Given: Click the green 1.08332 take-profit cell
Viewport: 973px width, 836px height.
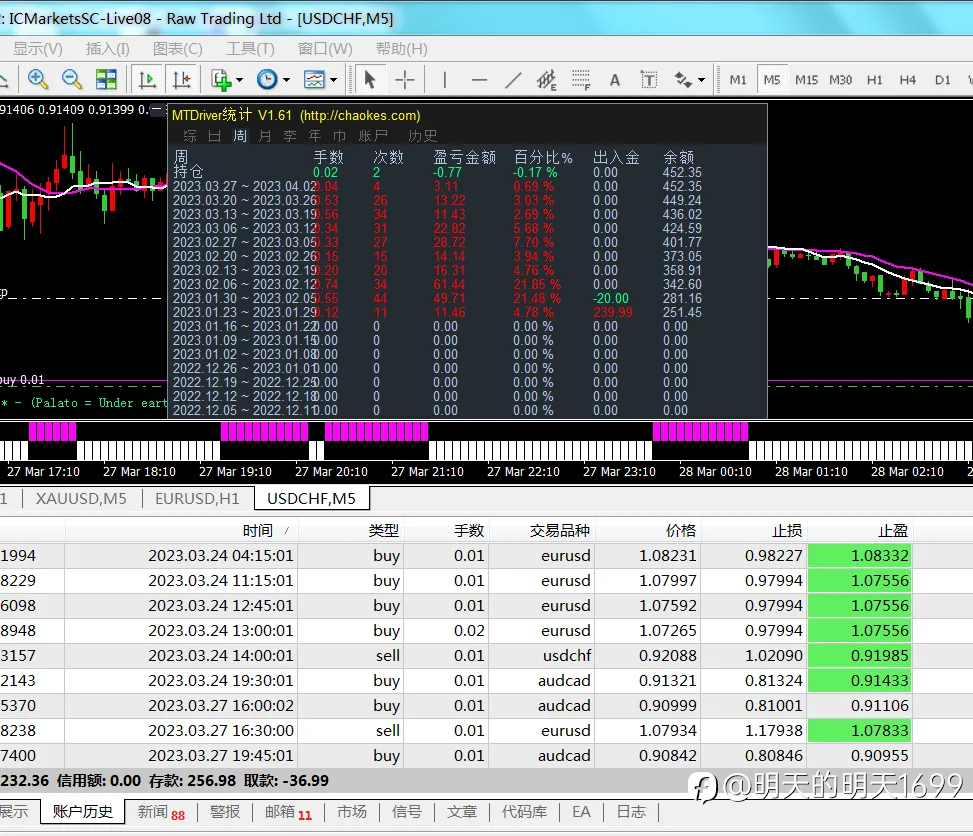Looking at the screenshot, I should tap(859, 555).
